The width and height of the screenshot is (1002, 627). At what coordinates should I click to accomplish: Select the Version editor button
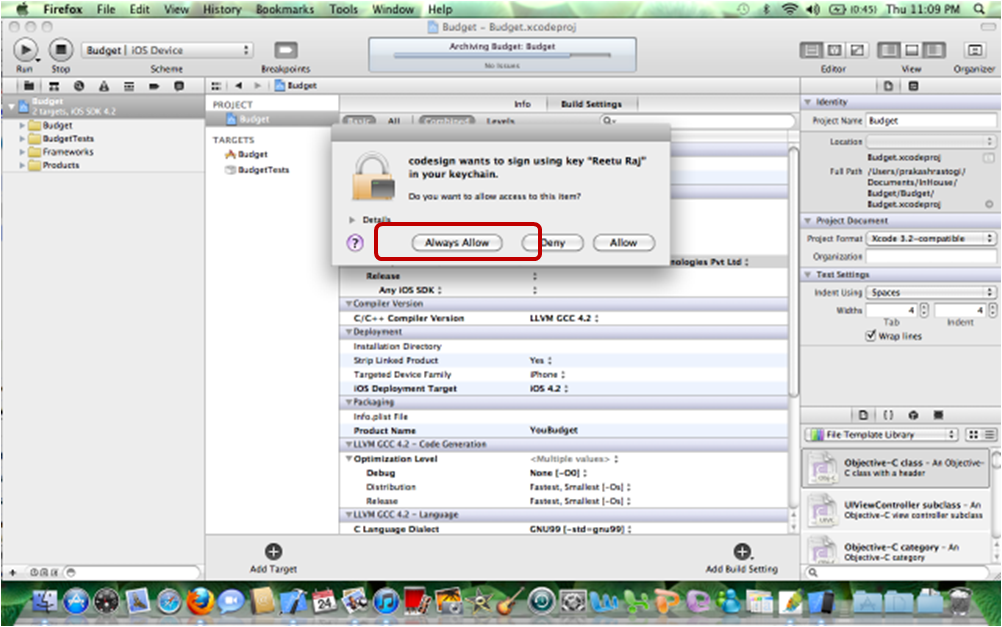[x=858, y=50]
